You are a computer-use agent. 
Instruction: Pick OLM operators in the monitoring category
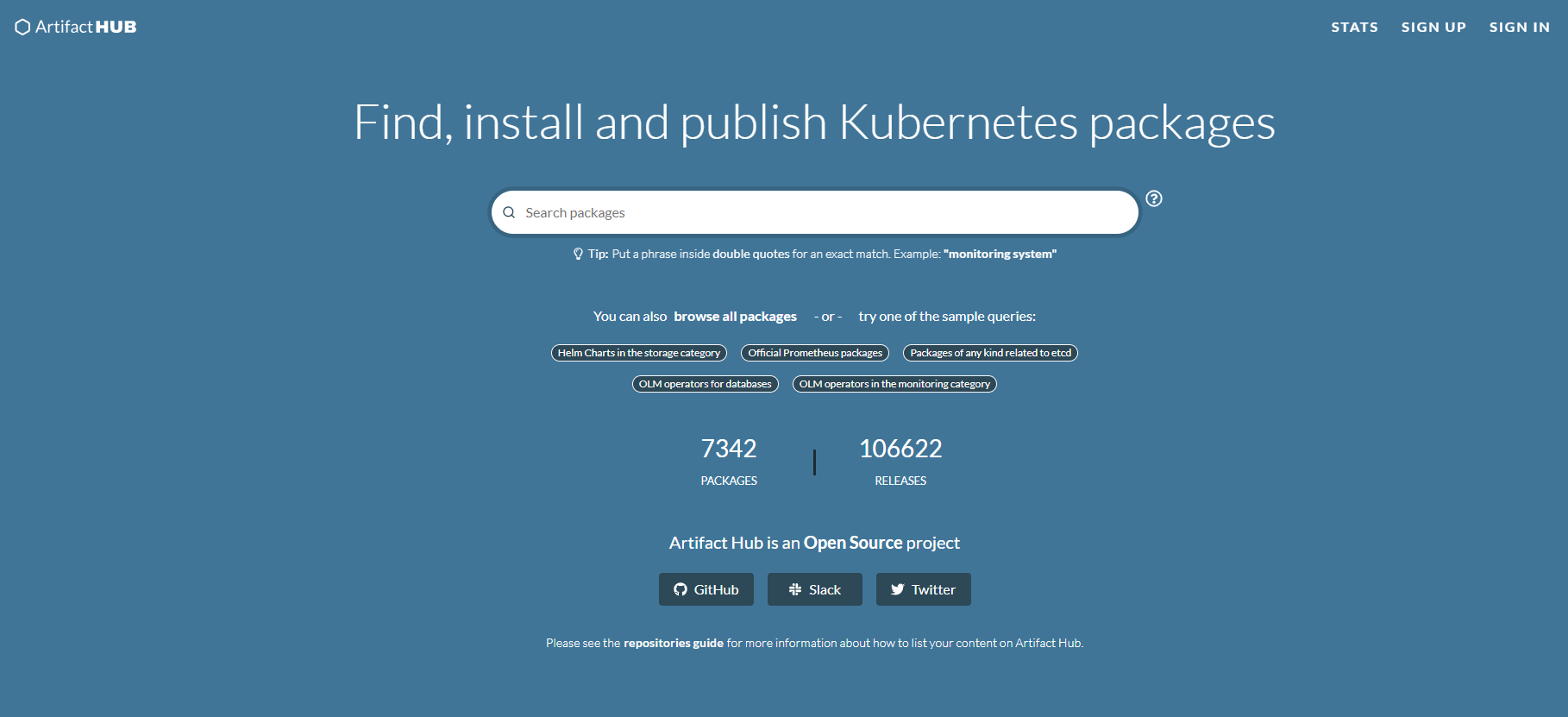[x=894, y=384]
